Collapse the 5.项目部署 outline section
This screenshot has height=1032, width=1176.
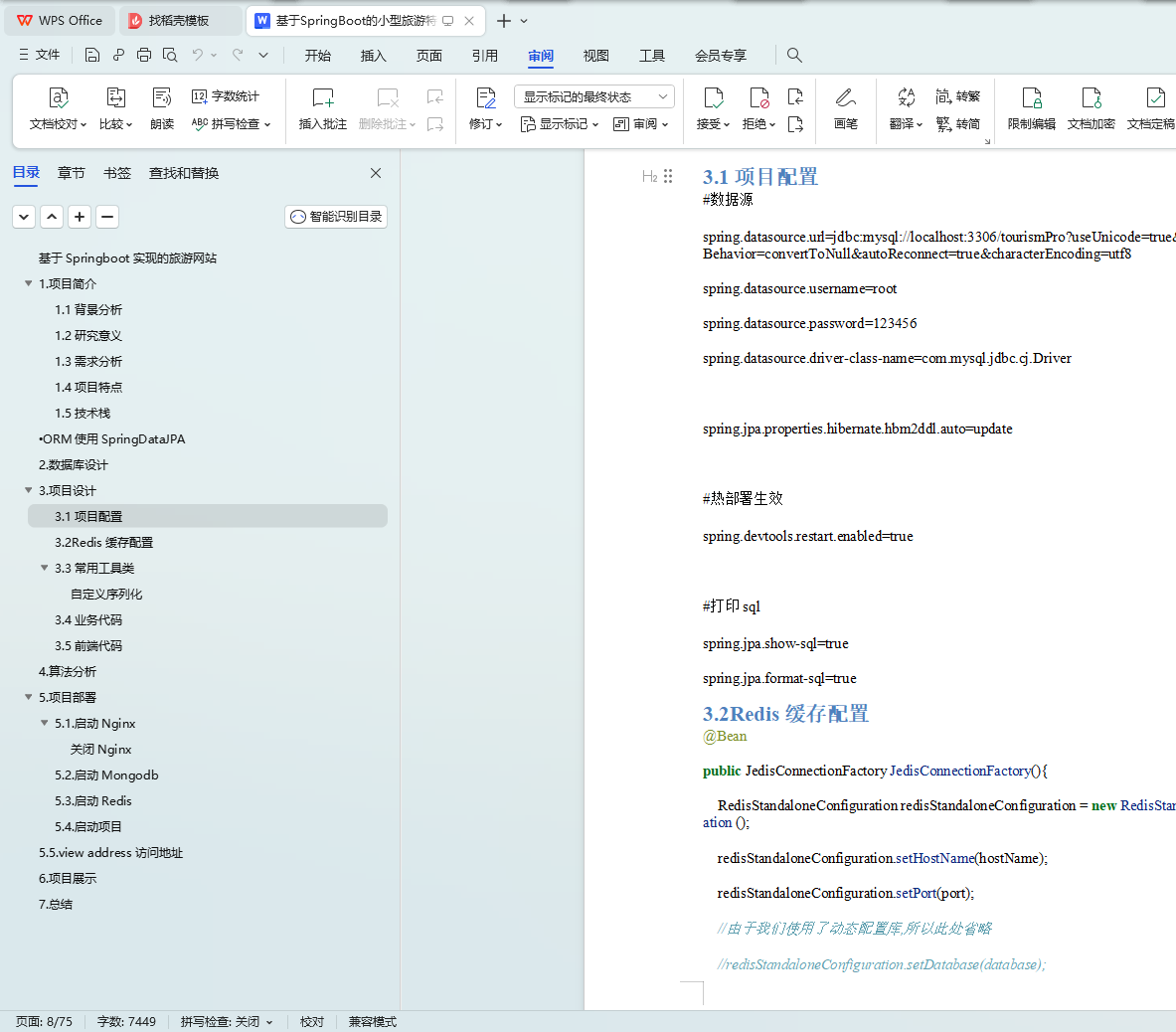pos(29,698)
